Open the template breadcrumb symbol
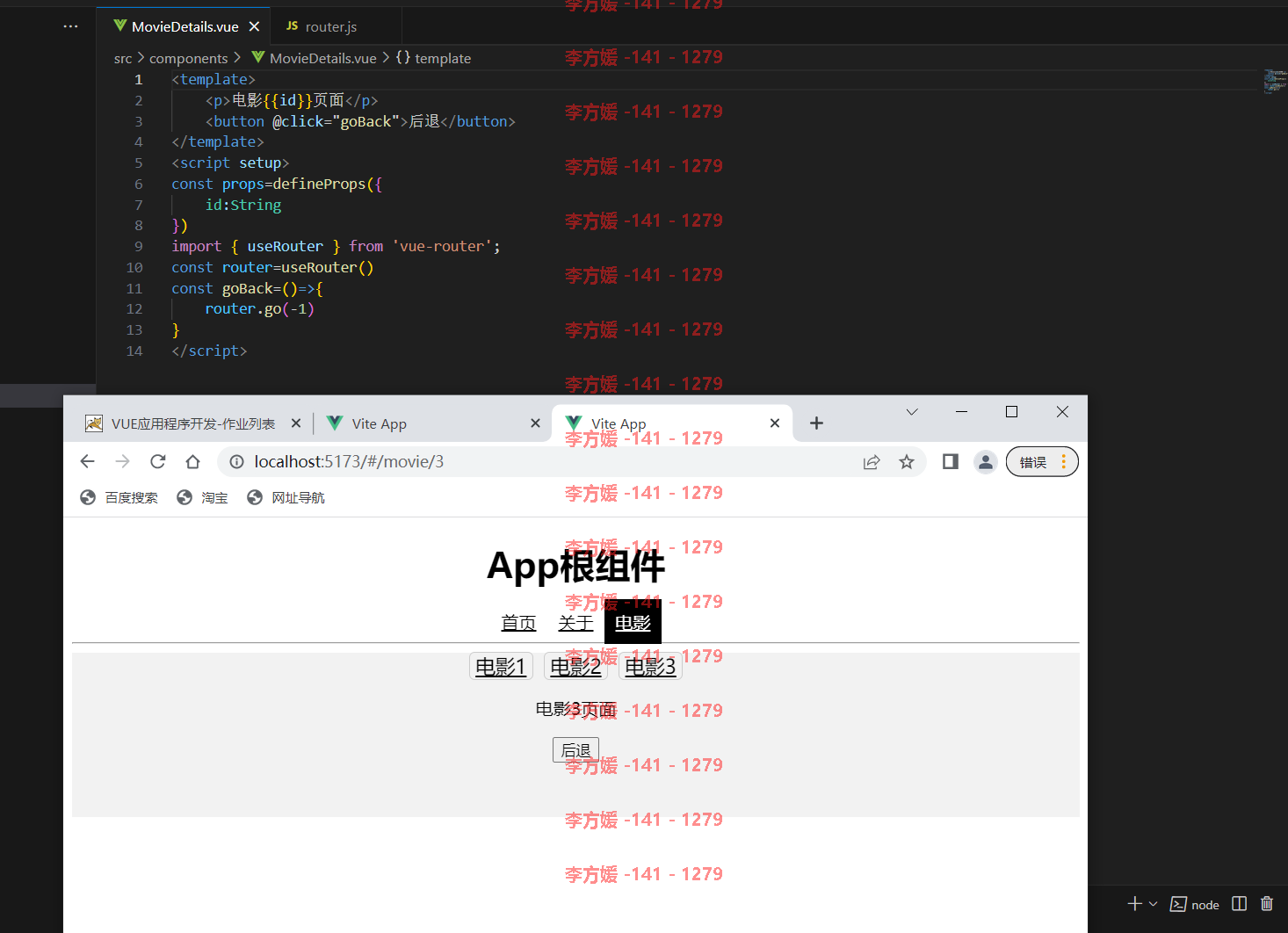The width and height of the screenshot is (1288, 933). click(434, 58)
